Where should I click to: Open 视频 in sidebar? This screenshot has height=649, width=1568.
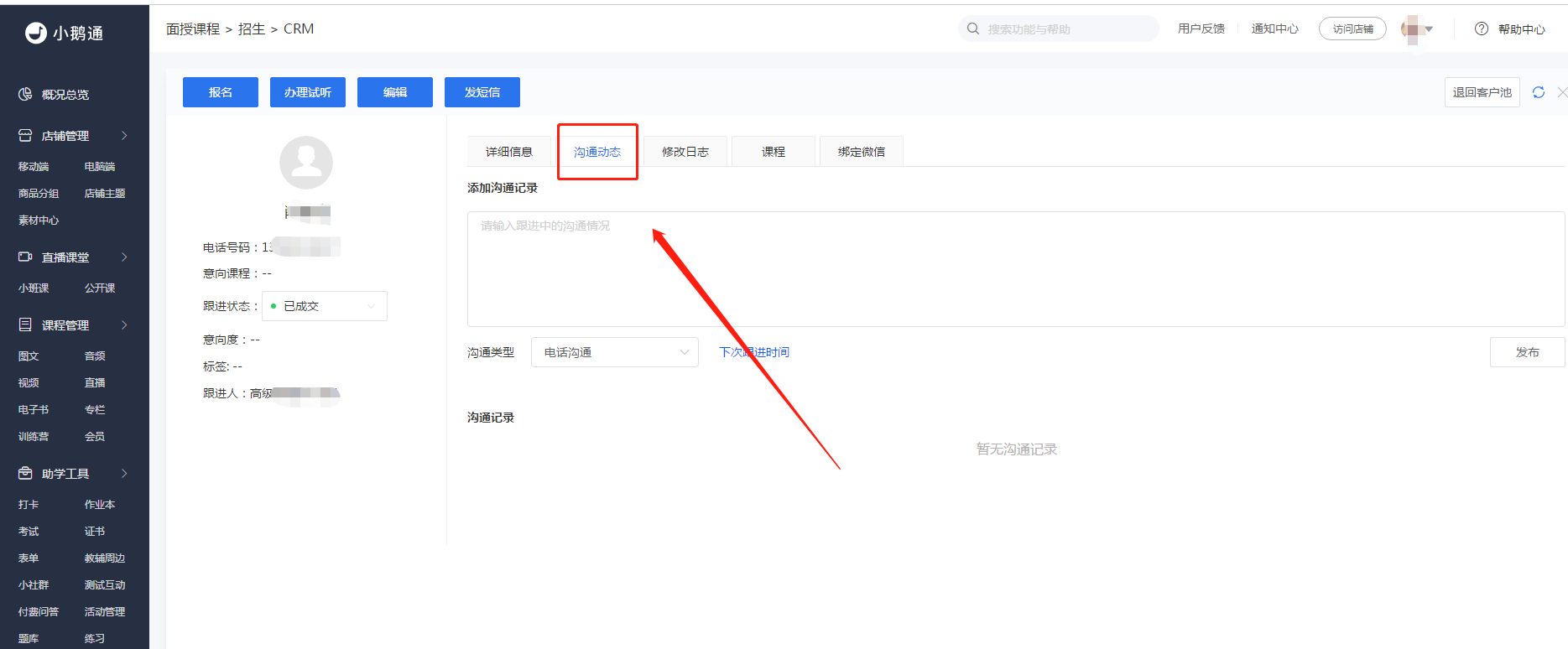click(x=29, y=383)
